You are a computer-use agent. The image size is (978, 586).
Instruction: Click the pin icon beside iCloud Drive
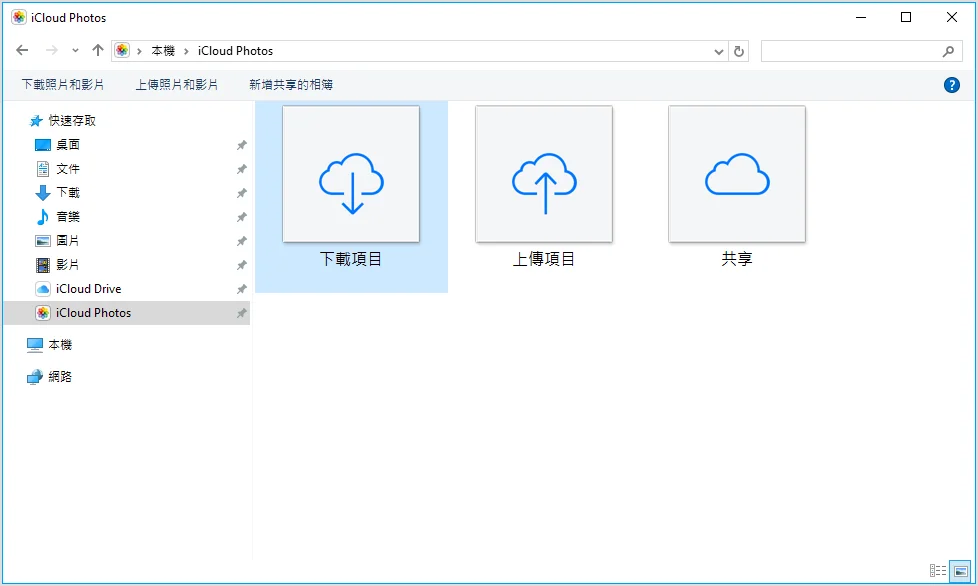pos(241,289)
